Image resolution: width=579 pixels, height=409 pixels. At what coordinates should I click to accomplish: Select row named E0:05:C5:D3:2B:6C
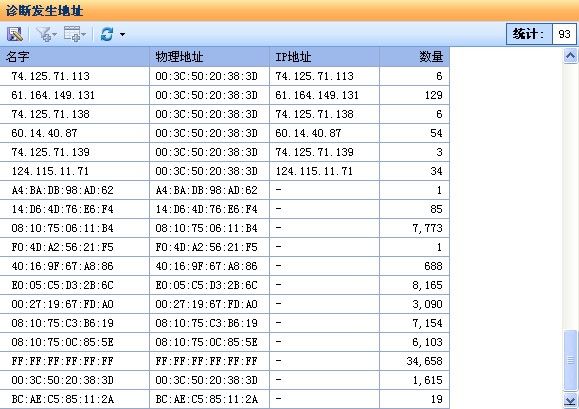pos(225,285)
